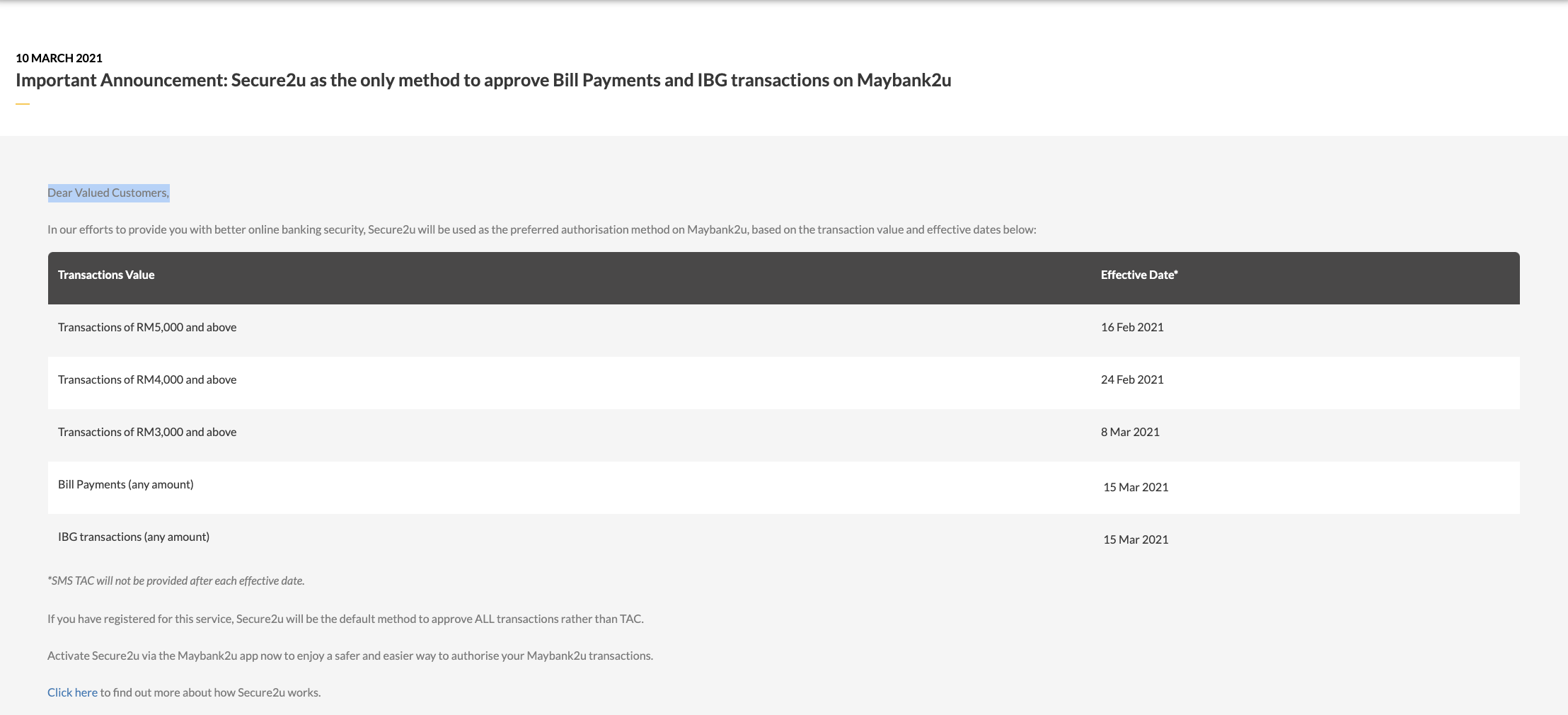Screen dimensions: 1568x715
Task: Click the RM4,000 and above row label
Action: pos(147,379)
